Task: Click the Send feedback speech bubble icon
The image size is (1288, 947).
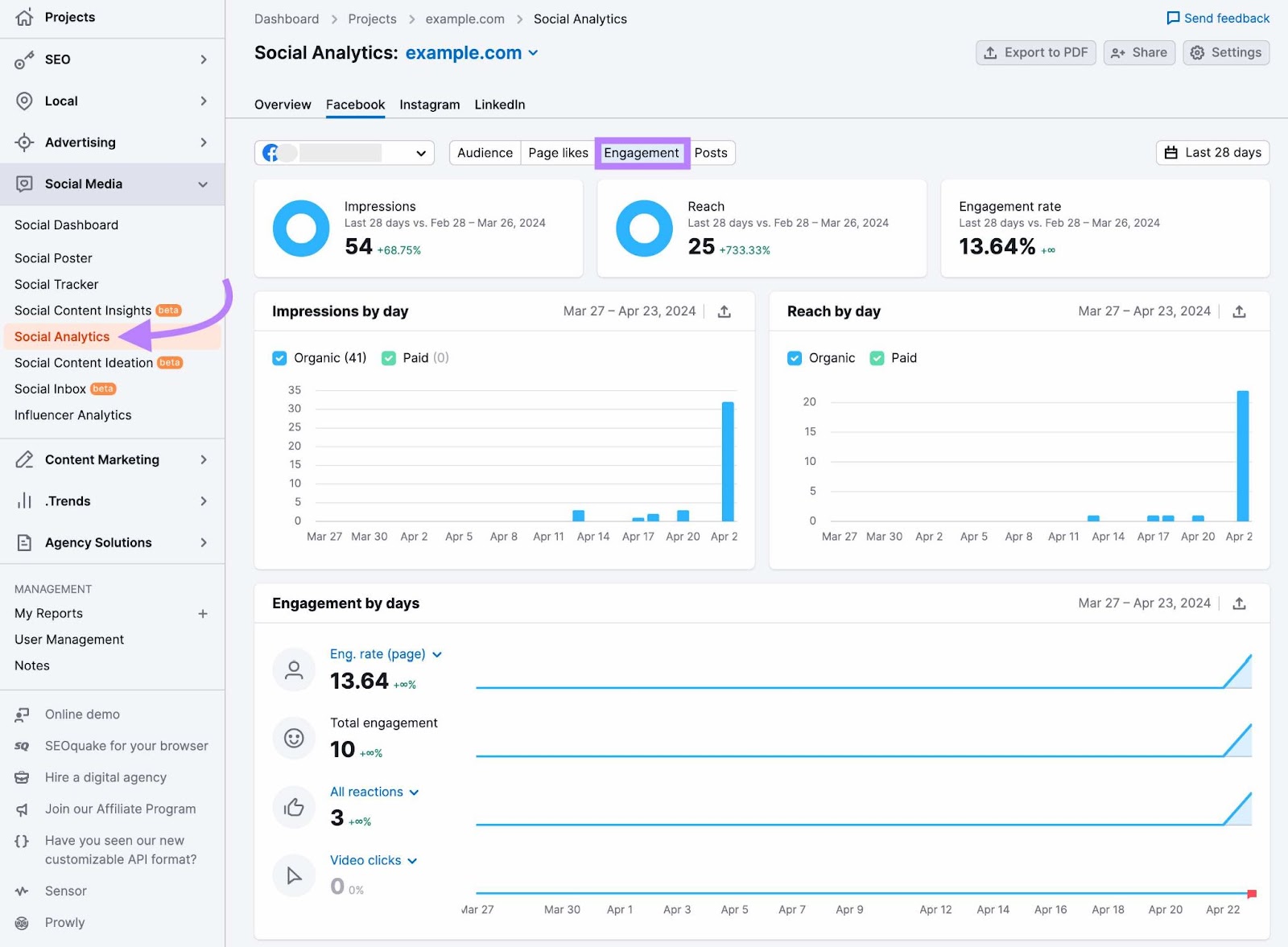Action: (x=1173, y=18)
